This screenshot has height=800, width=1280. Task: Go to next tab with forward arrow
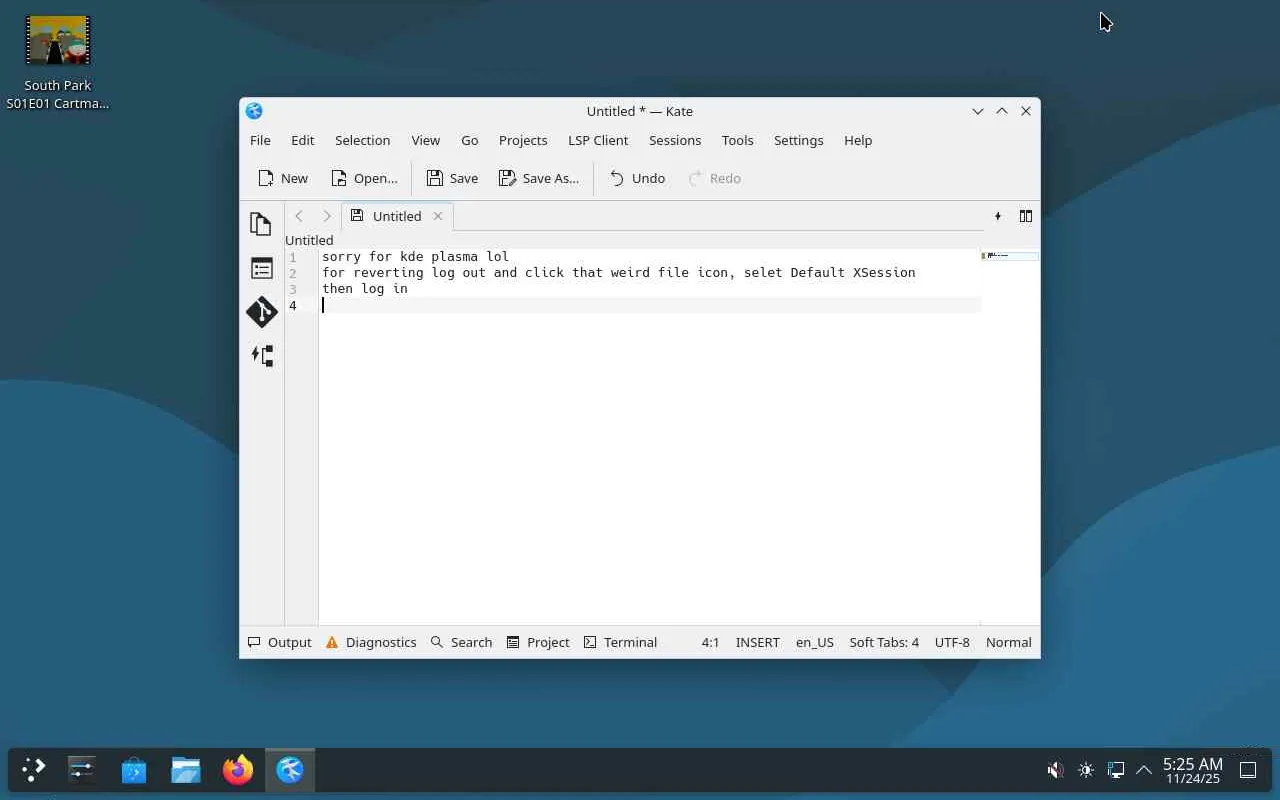click(326, 216)
